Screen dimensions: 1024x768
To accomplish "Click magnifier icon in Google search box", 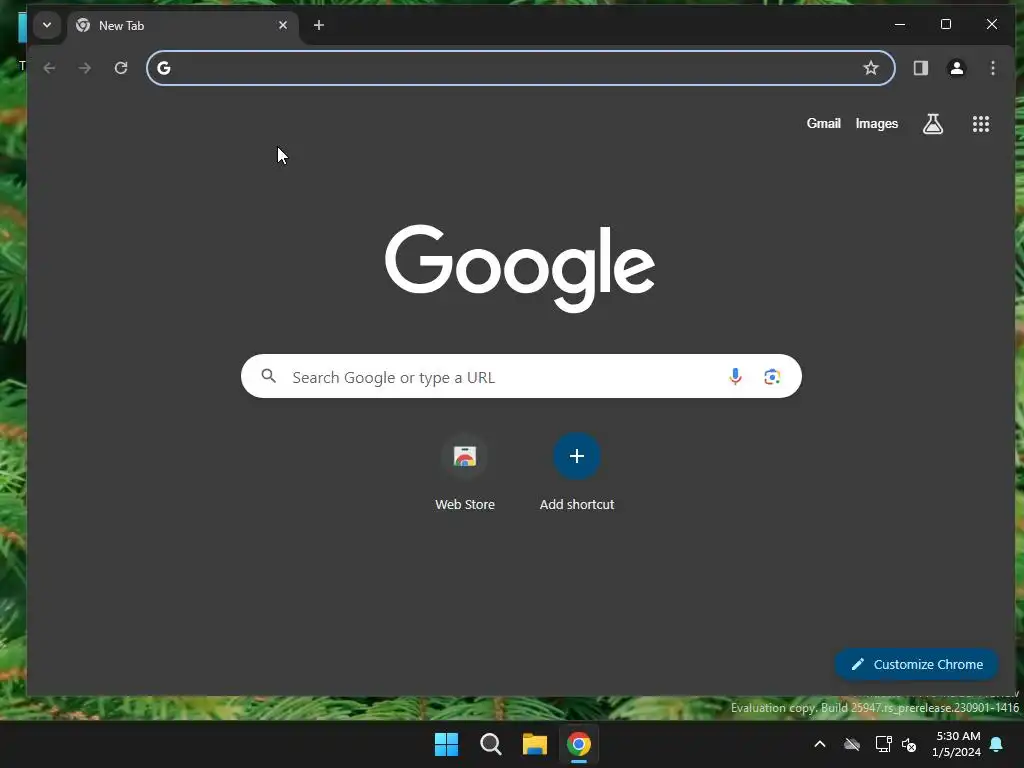I will coord(268,376).
